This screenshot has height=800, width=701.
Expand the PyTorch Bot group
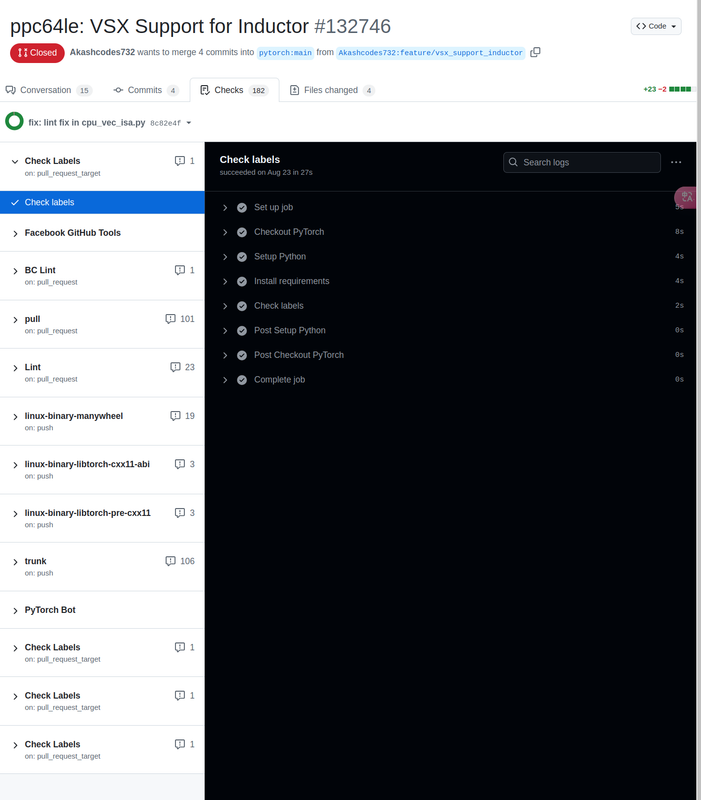tap(15, 611)
